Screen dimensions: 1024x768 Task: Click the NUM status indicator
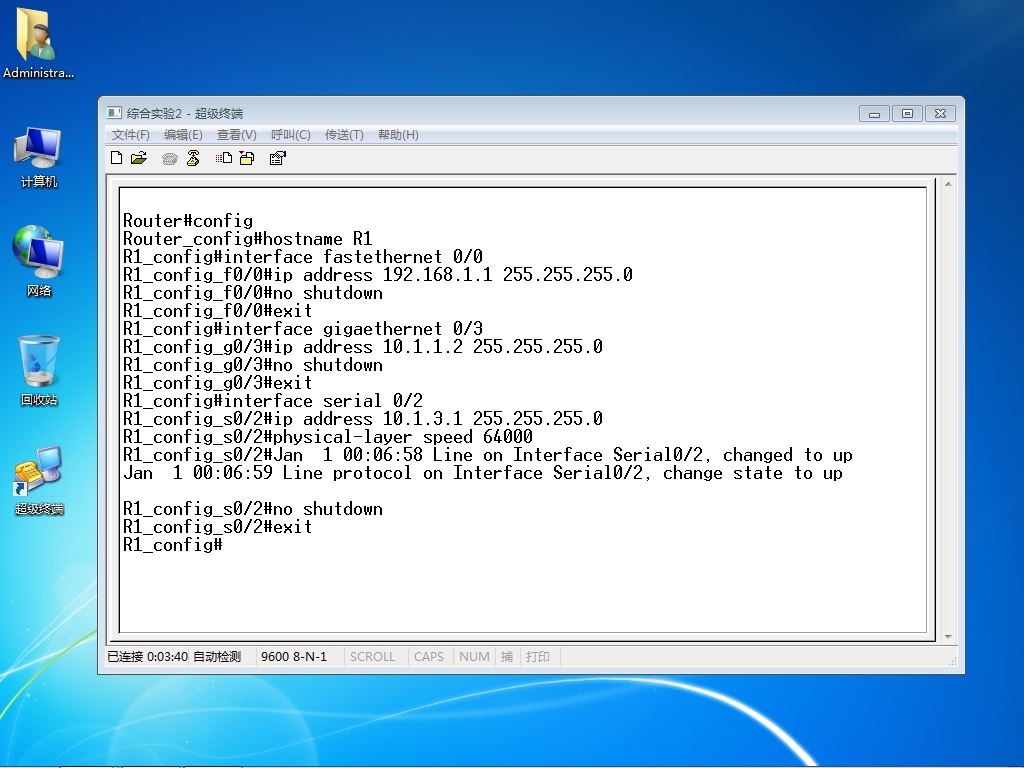point(474,656)
